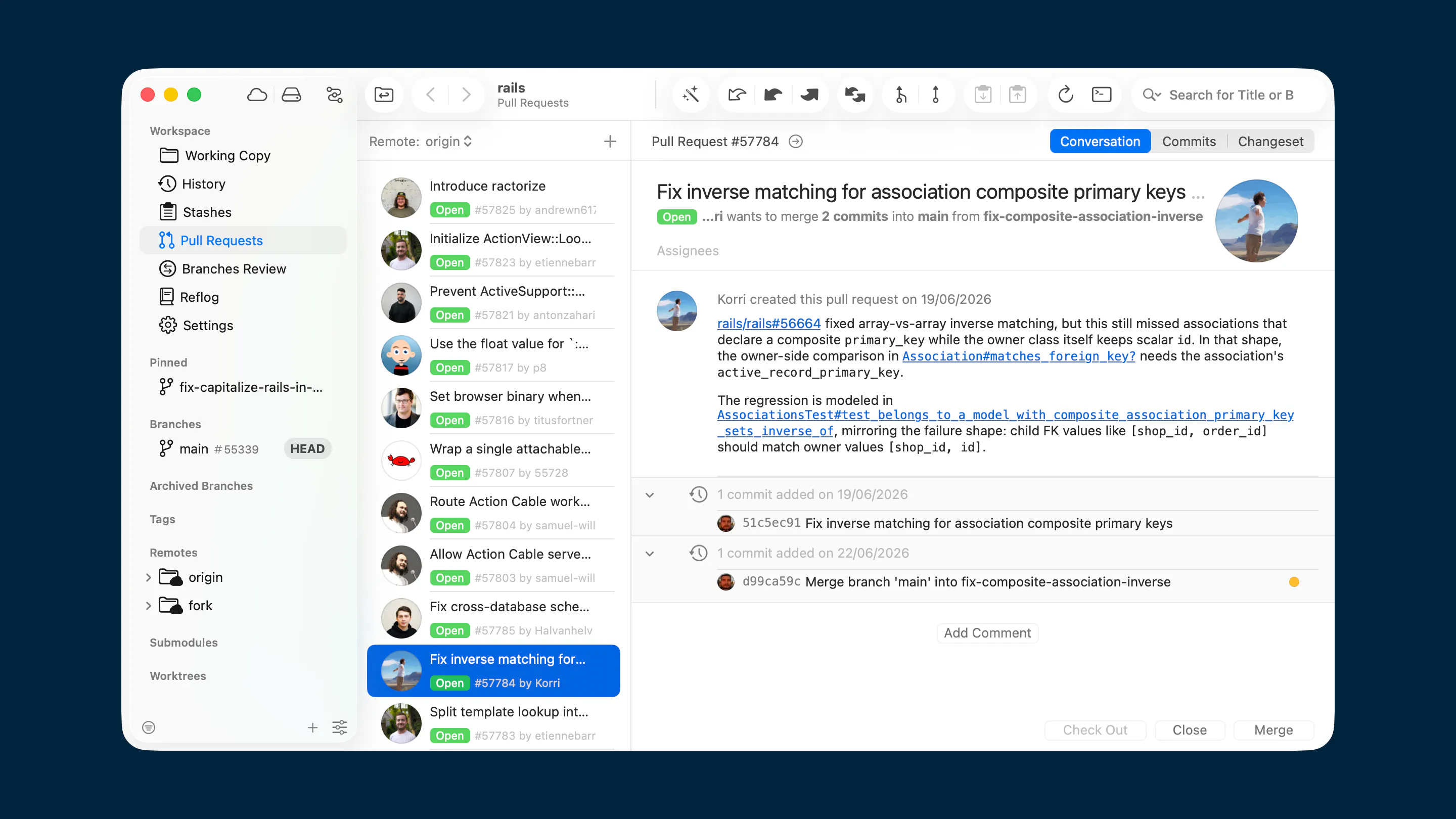Click the Close pull request button

pos(1190,730)
